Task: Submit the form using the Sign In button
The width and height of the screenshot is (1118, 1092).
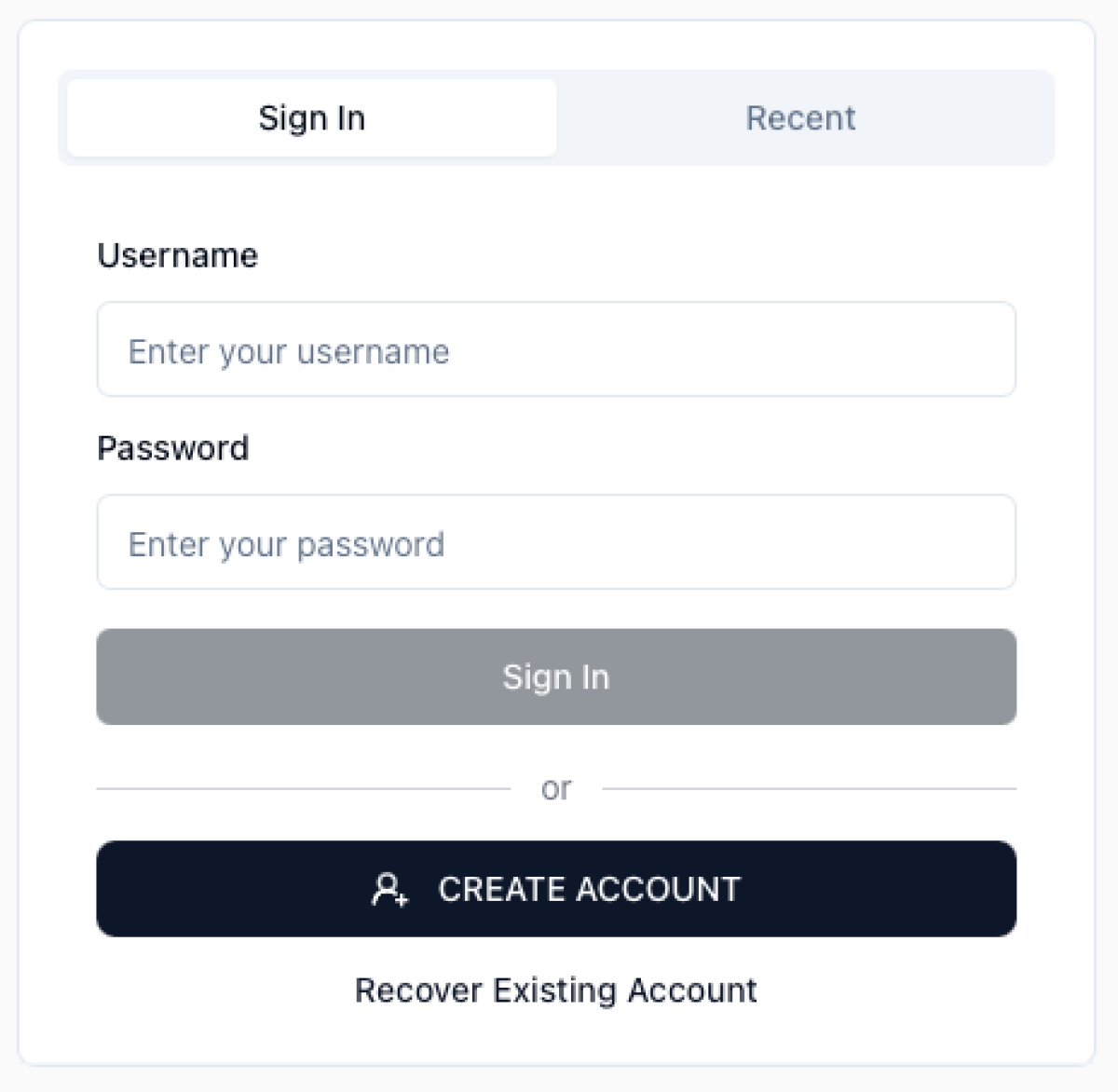Action: 556,676
